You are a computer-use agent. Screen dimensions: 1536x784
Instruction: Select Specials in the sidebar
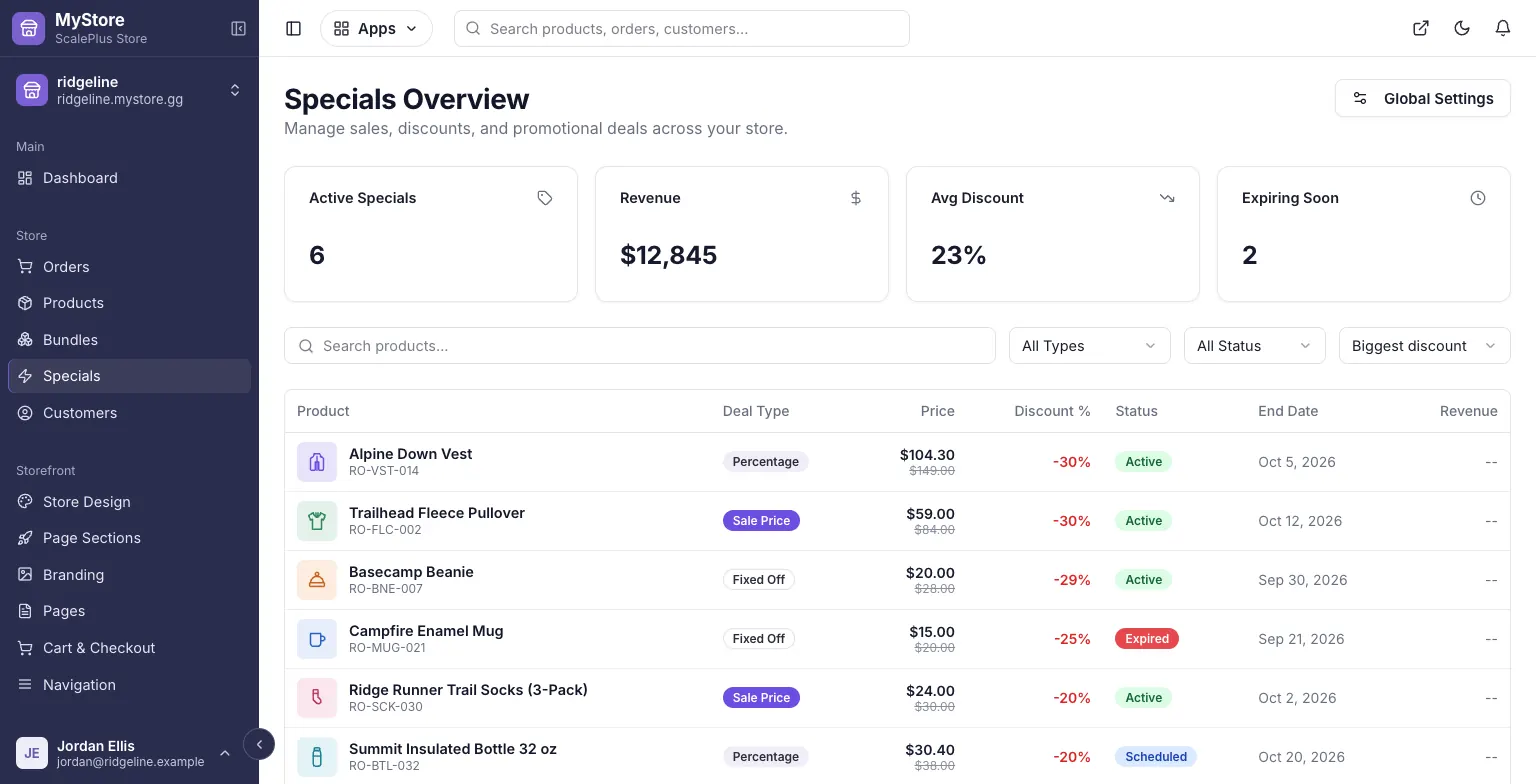tap(129, 376)
